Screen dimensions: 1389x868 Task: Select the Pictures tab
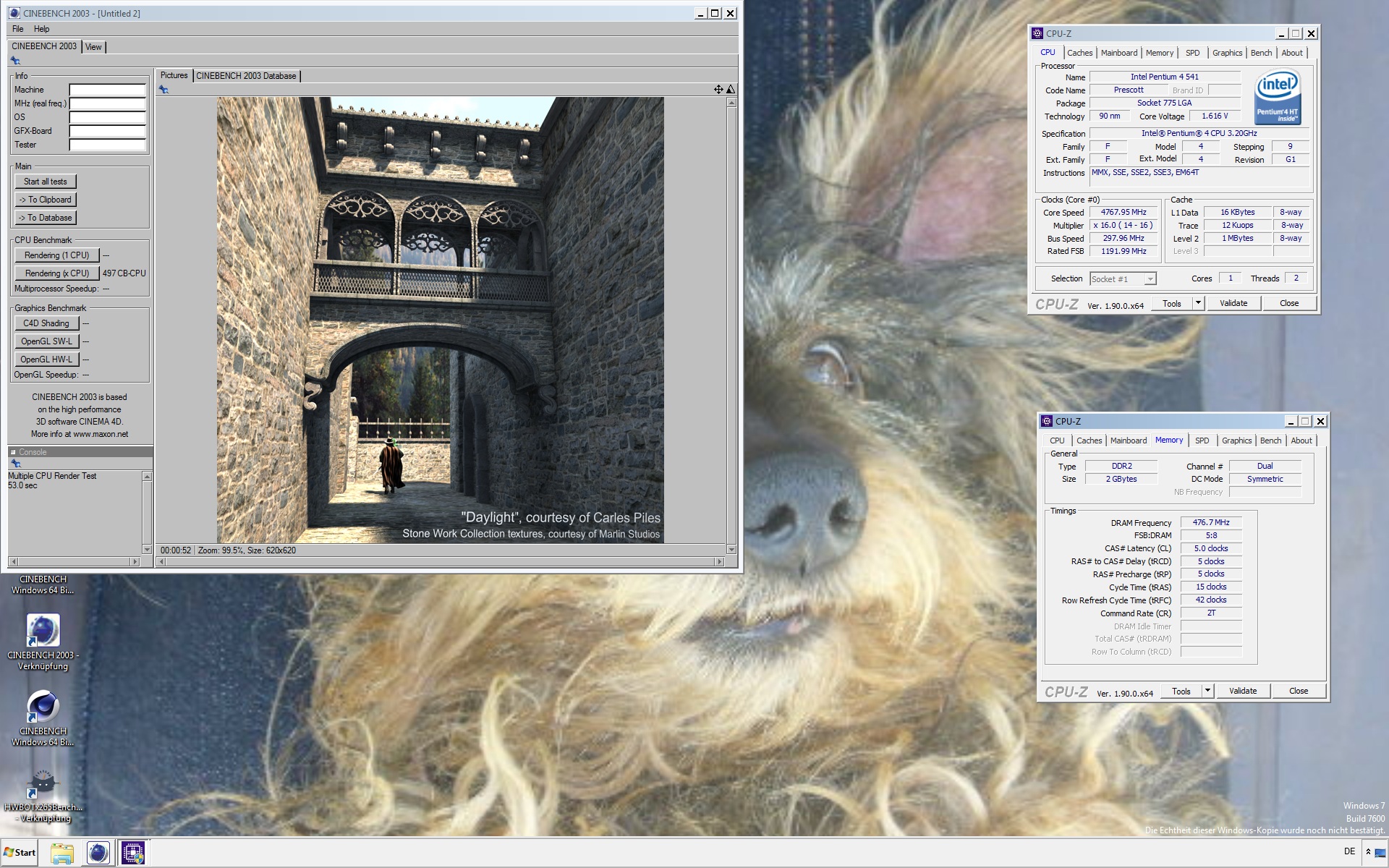coord(174,75)
